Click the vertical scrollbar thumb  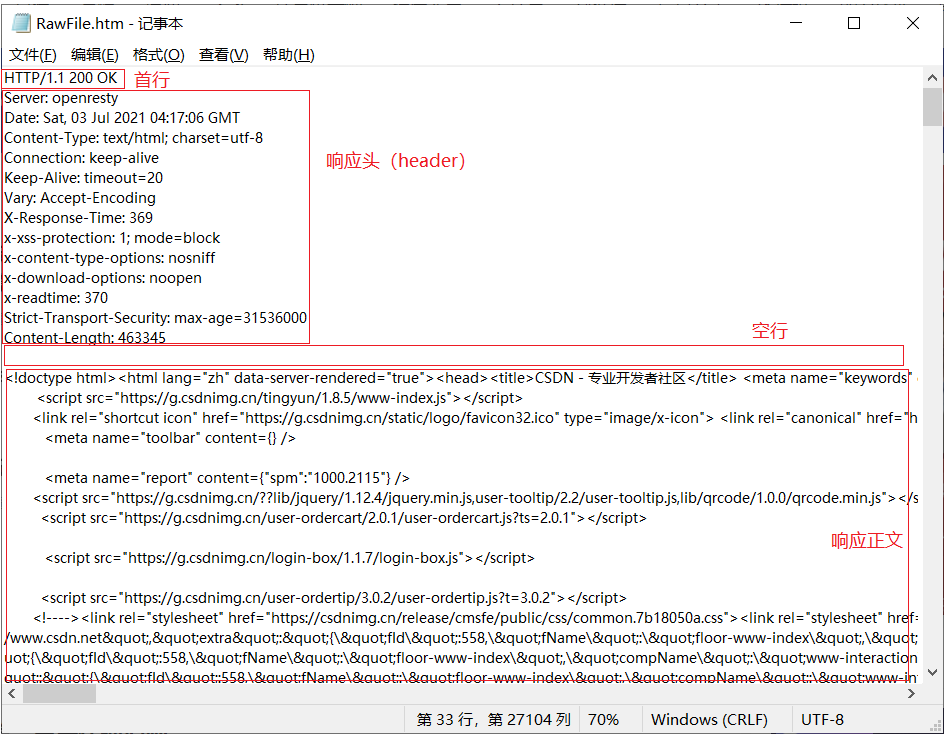click(932, 107)
